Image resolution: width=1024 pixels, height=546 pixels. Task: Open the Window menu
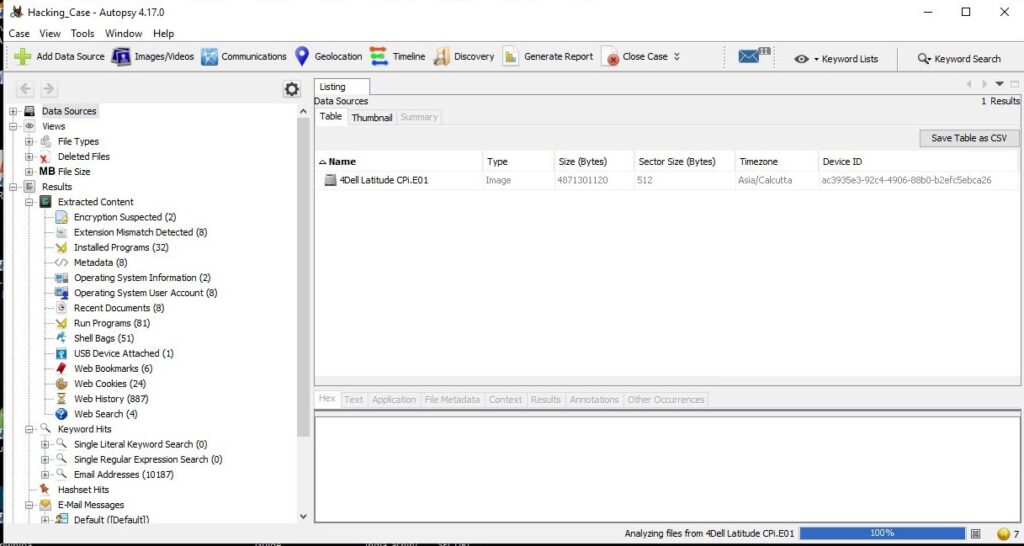pyautogui.click(x=123, y=33)
